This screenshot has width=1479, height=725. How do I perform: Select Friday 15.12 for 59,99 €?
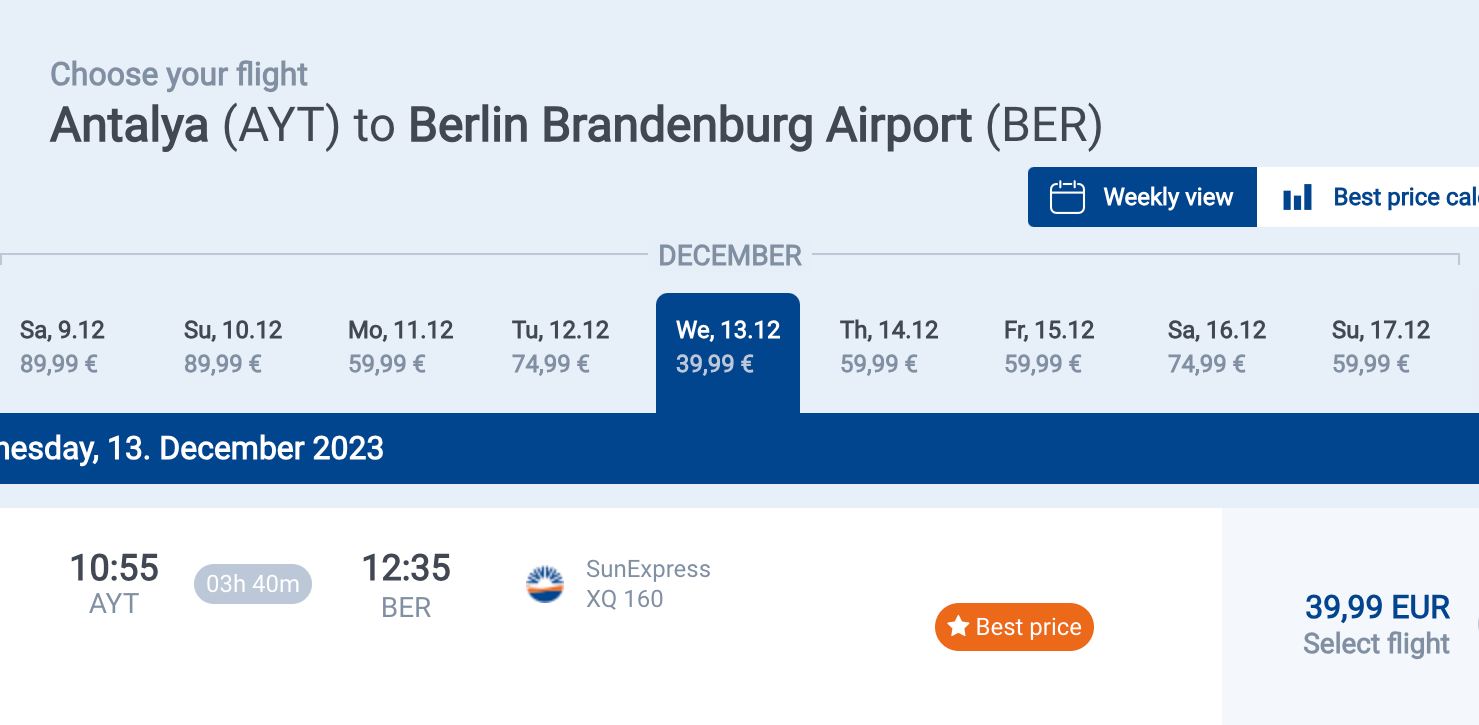1049,346
